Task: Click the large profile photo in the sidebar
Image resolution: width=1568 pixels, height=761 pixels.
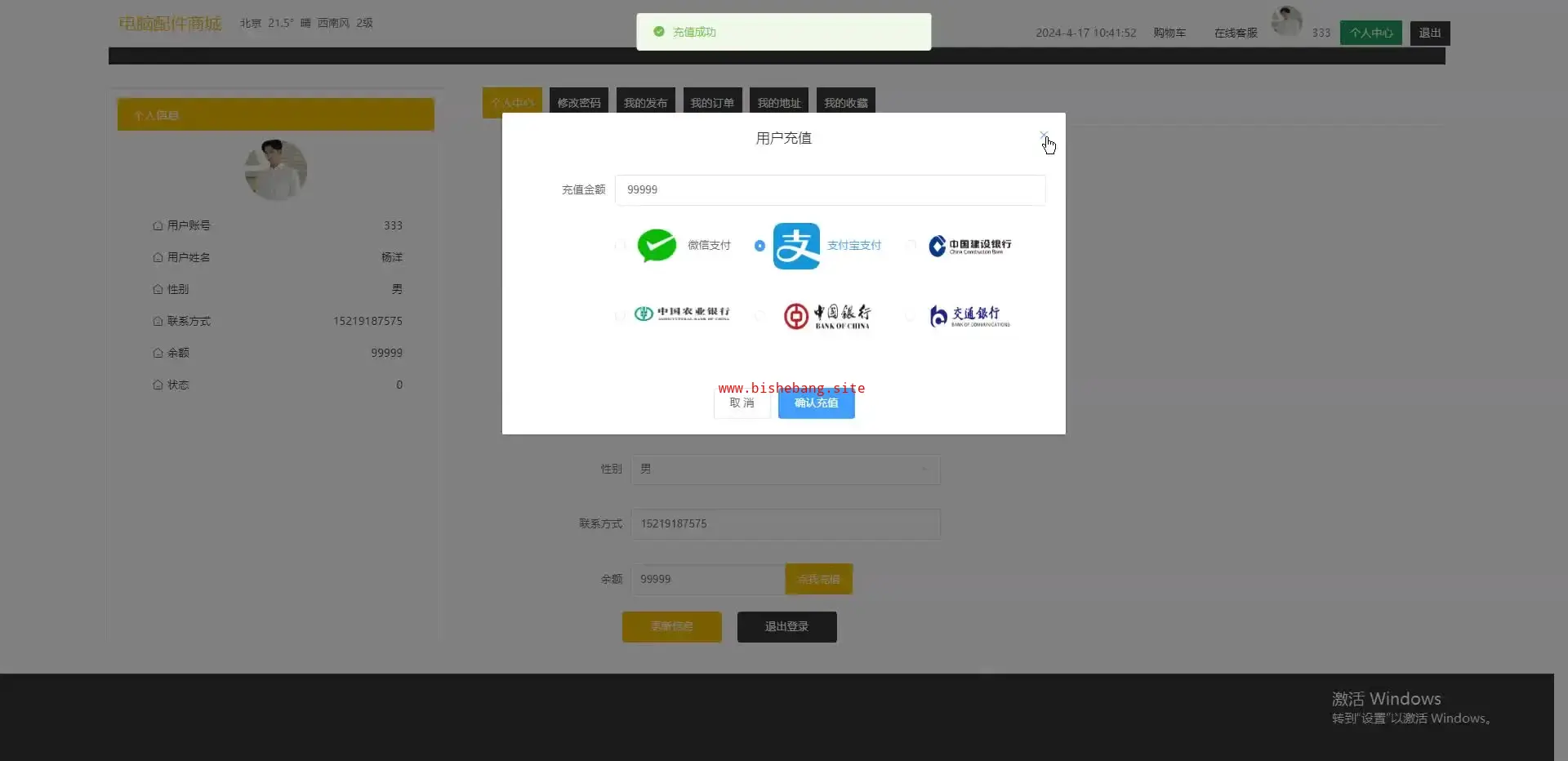Action: tap(276, 170)
